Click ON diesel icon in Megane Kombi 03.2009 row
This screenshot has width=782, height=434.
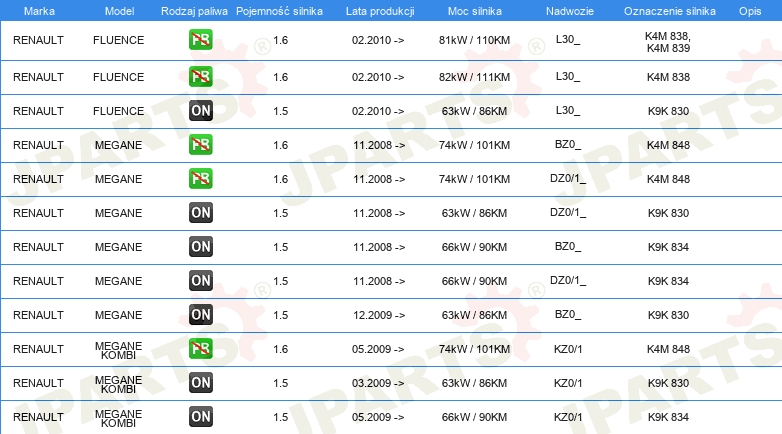[201, 383]
